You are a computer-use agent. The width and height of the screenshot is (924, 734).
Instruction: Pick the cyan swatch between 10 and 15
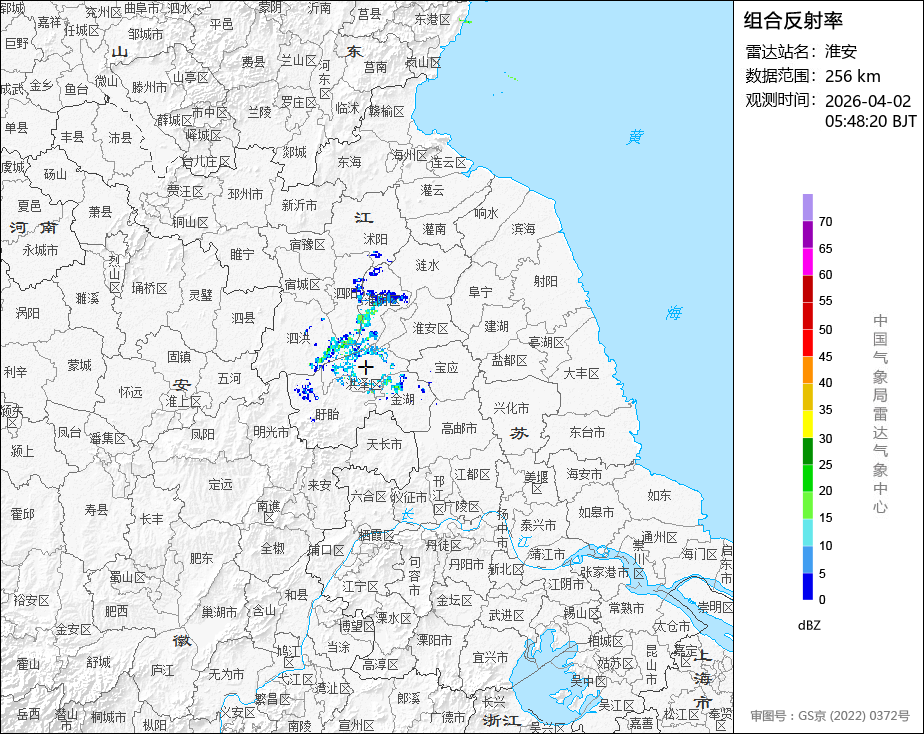(x=807, y=532)
